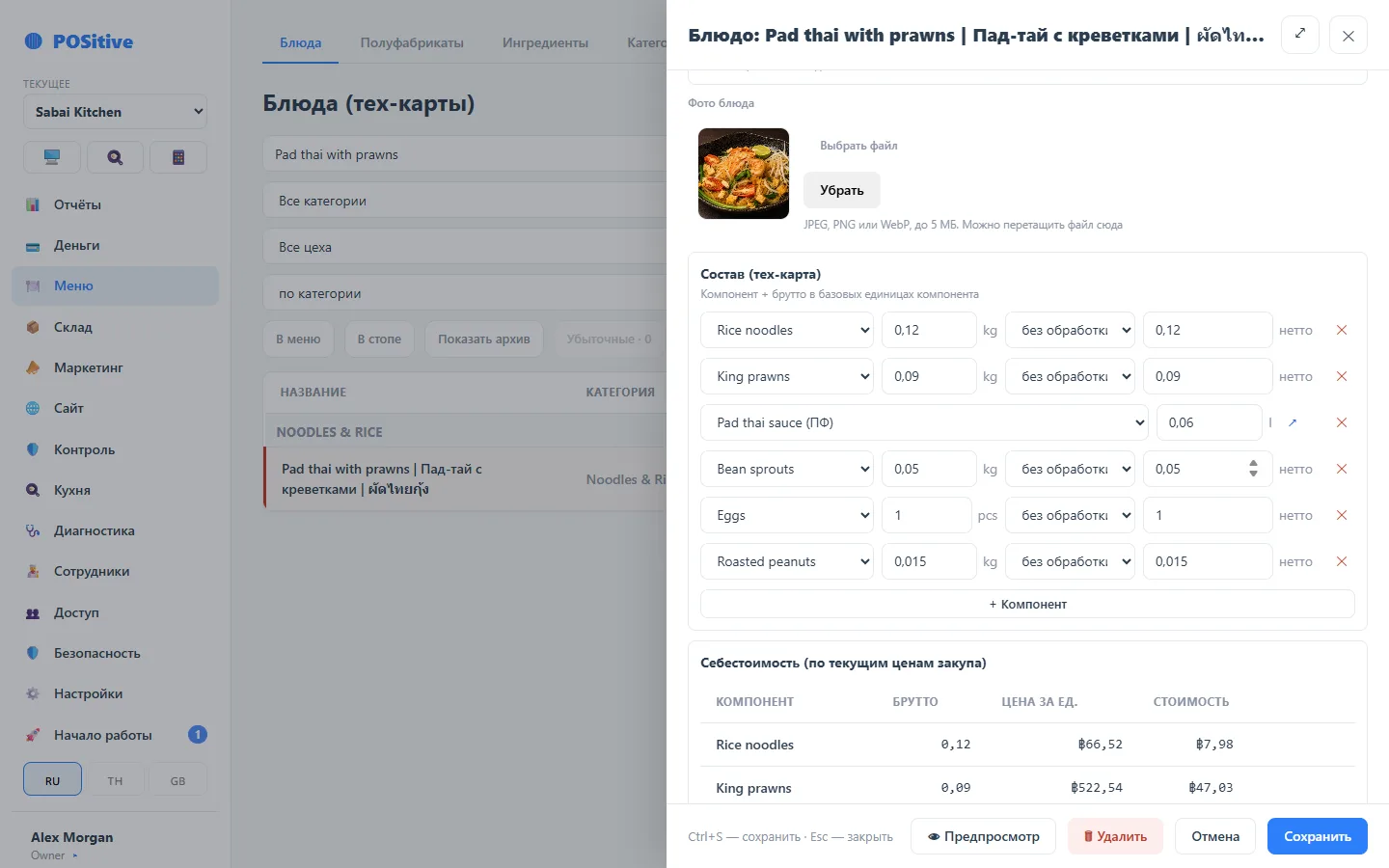The image size is (1389, 868).
Task: Open Сайт section
Action: pos(115,408)
